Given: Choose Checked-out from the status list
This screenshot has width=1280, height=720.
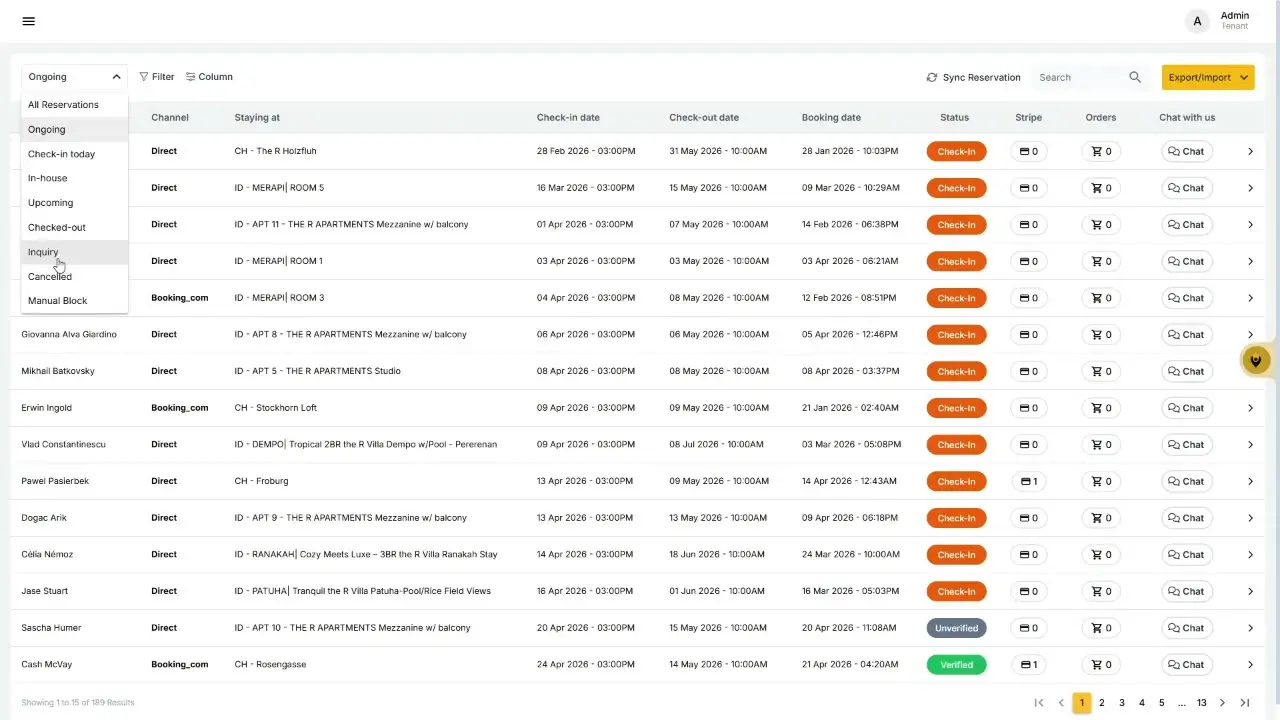Looking at the screenshot, I should point(75,227).
